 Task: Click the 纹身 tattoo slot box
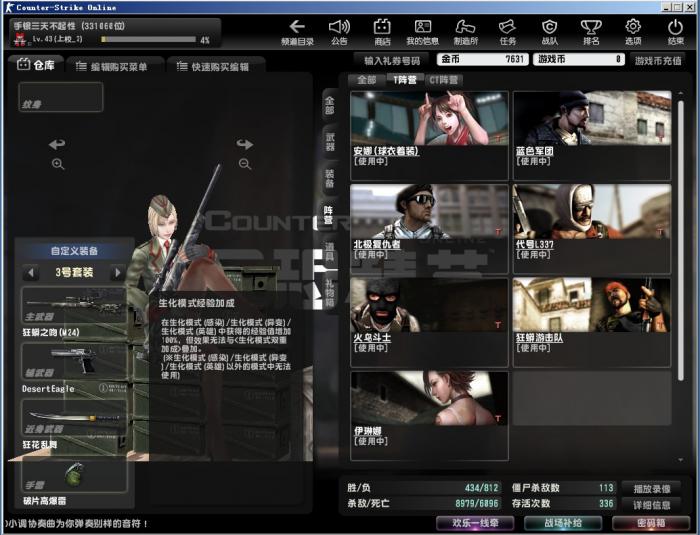click(x=61, y=97)
